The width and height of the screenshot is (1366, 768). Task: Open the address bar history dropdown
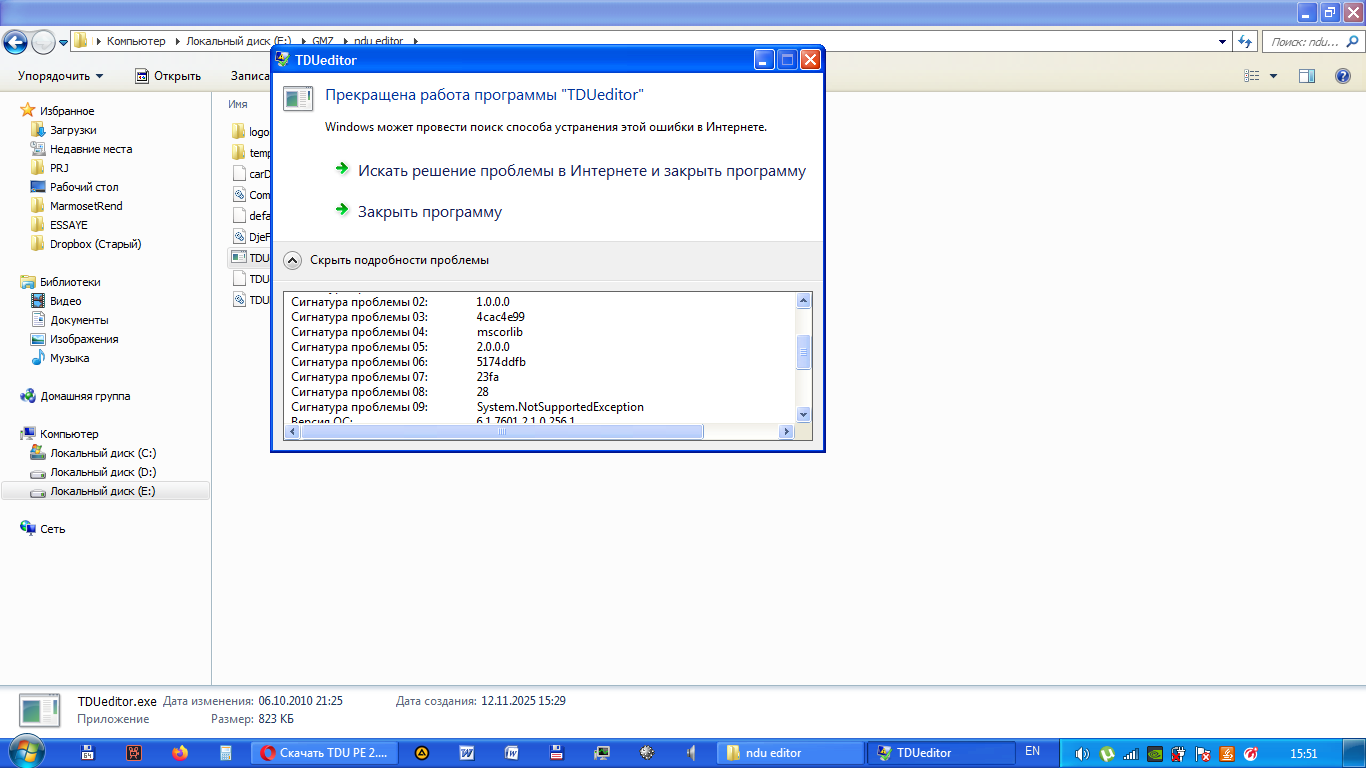(1223, 42)
